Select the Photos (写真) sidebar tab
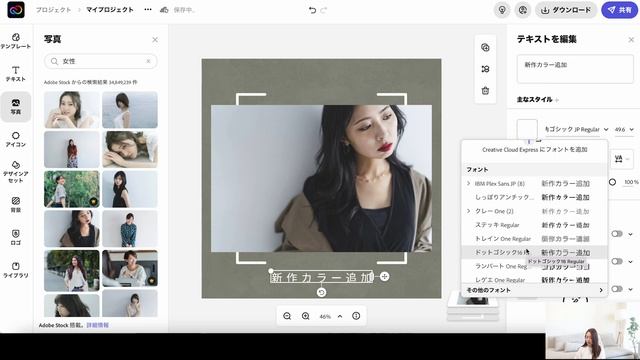 [16, 107]
